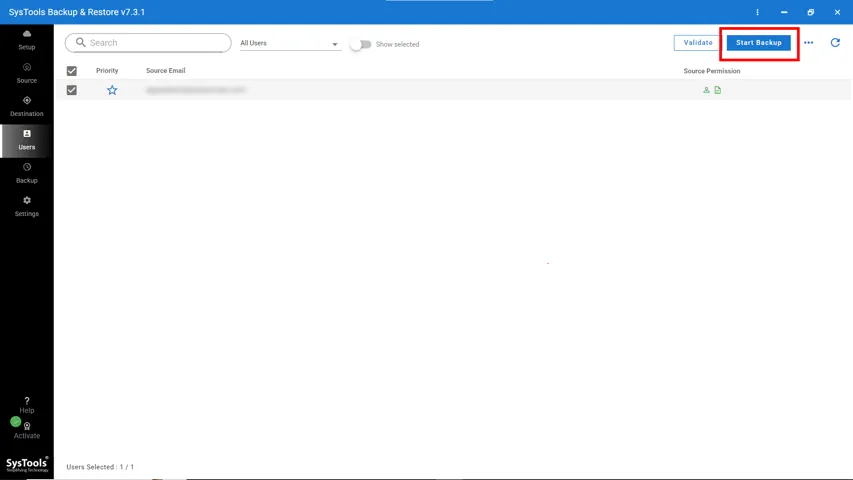Uncheck the user row checkbox
This screenshot has height=480, width=853.
click(x=72, y=90)
